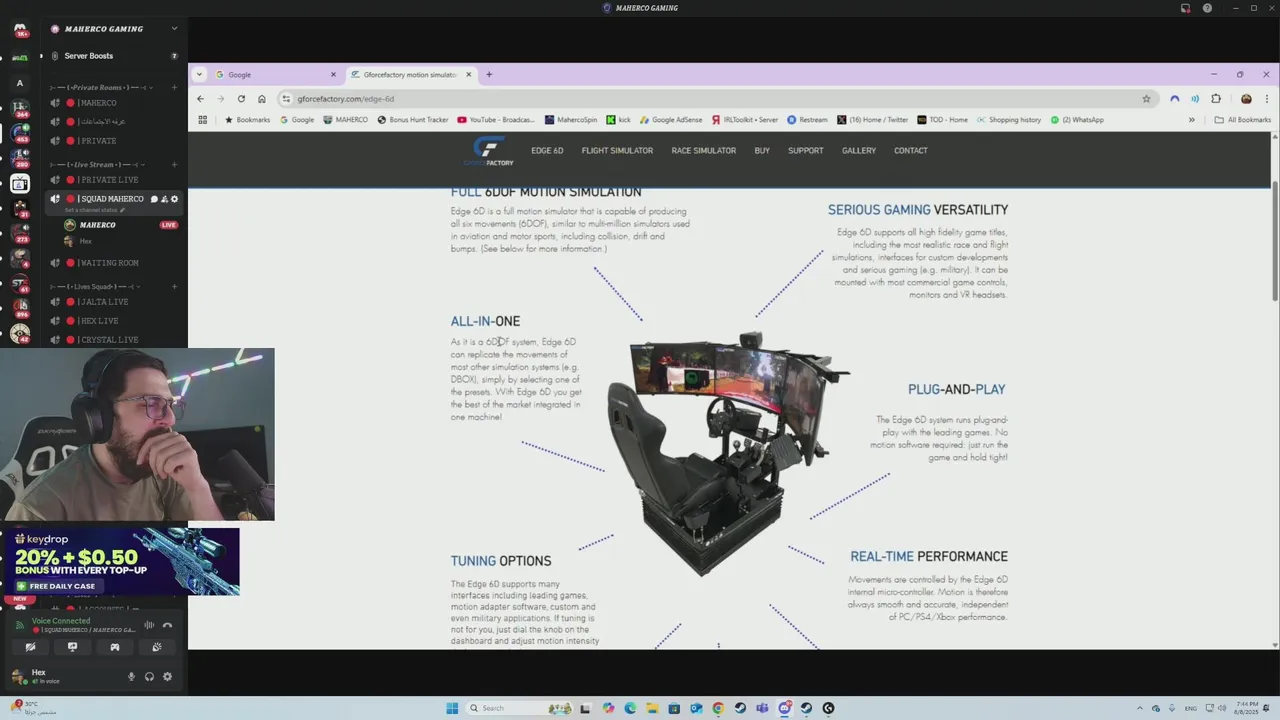Reload the gforcefactory page

point(241,99)
